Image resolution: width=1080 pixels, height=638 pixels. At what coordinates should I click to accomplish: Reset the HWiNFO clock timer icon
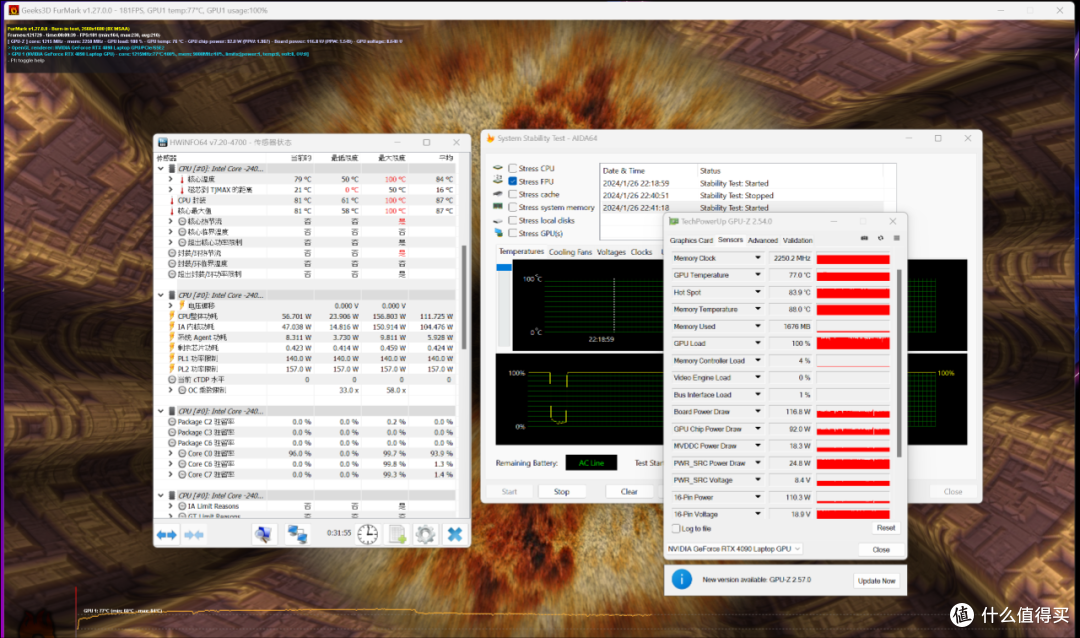click(x=368, y=534)
